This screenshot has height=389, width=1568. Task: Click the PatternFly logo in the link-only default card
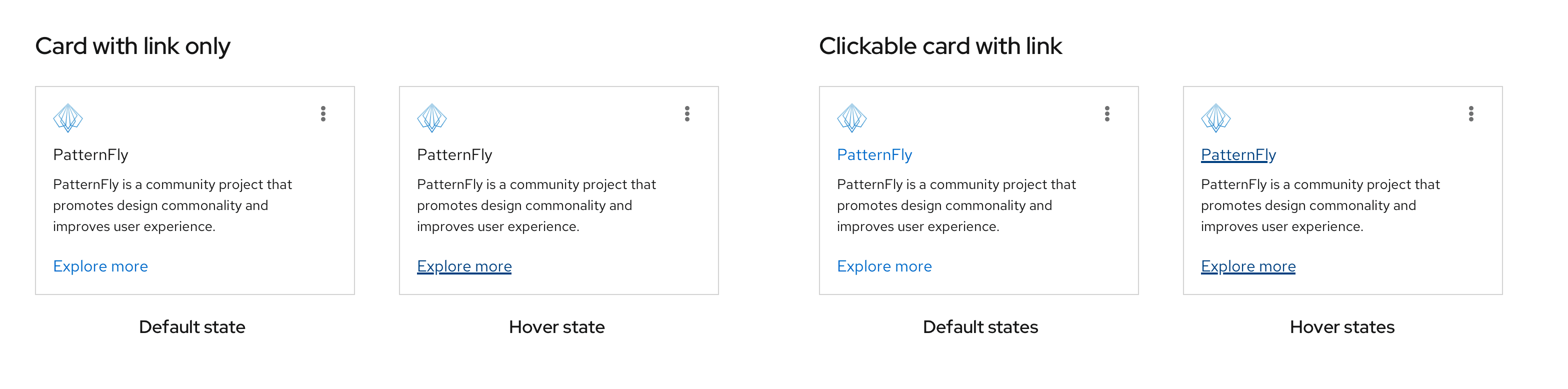pyautogui.click(x=67, y=117)
